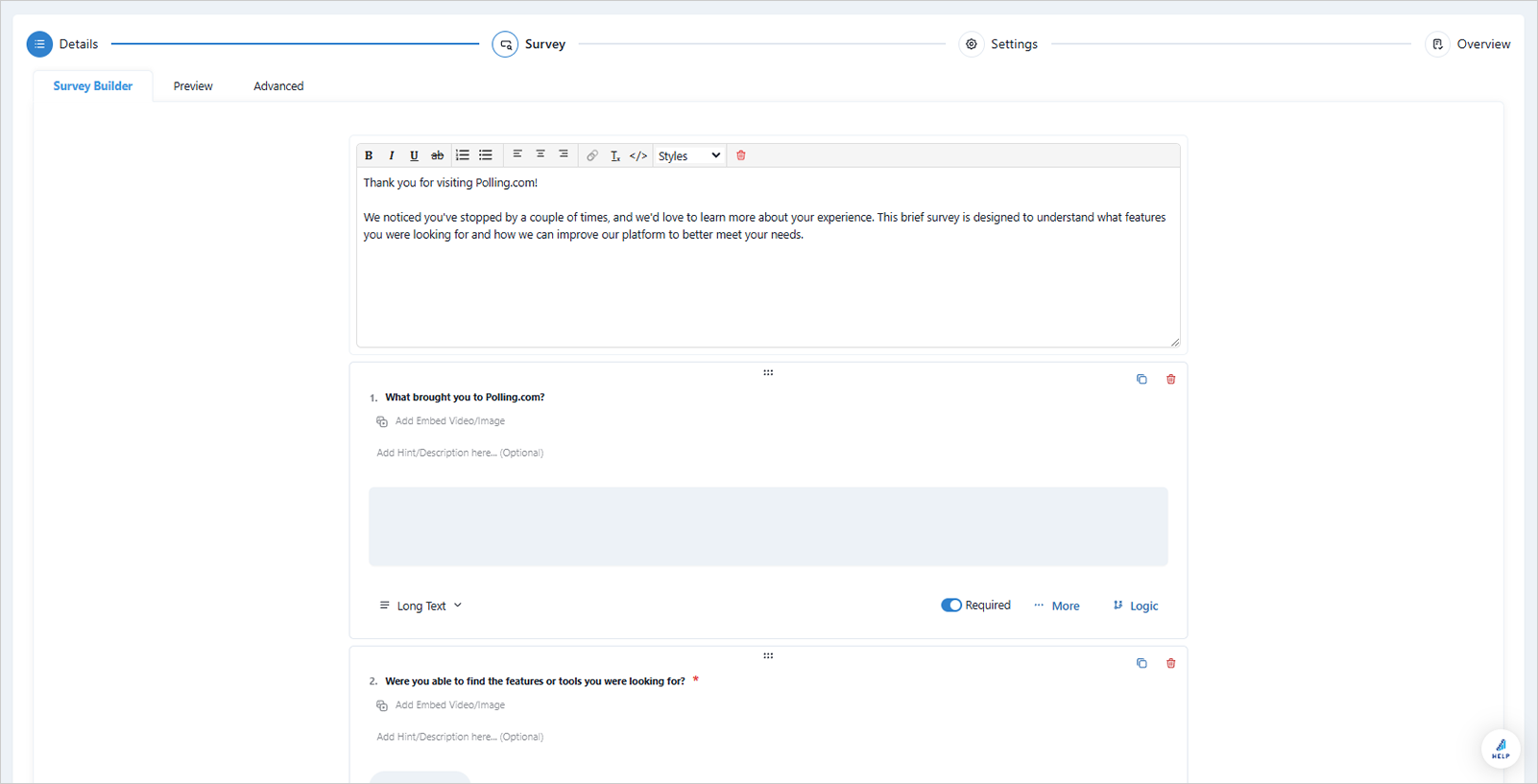Open the Long Text question type dropdown

pos(421,606)
